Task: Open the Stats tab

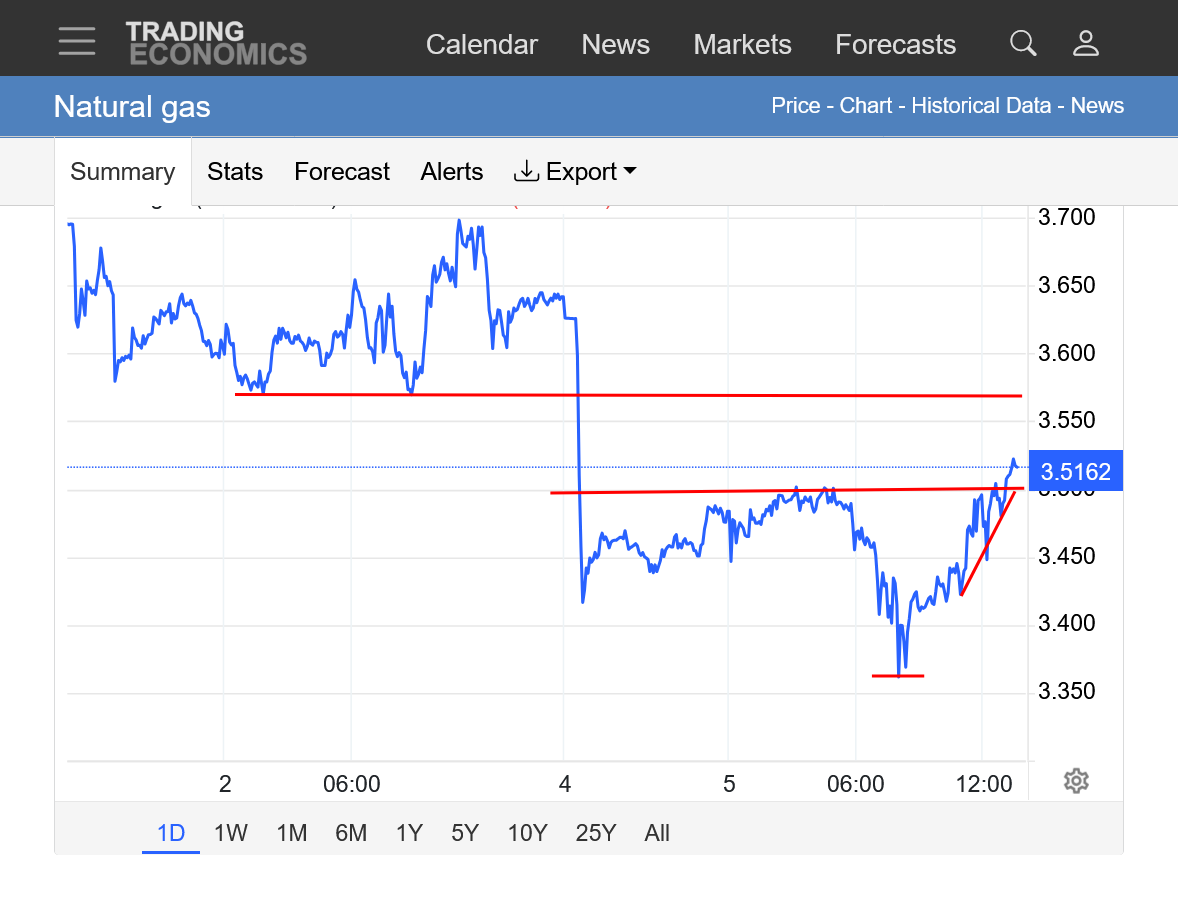Action: (235, 172)
